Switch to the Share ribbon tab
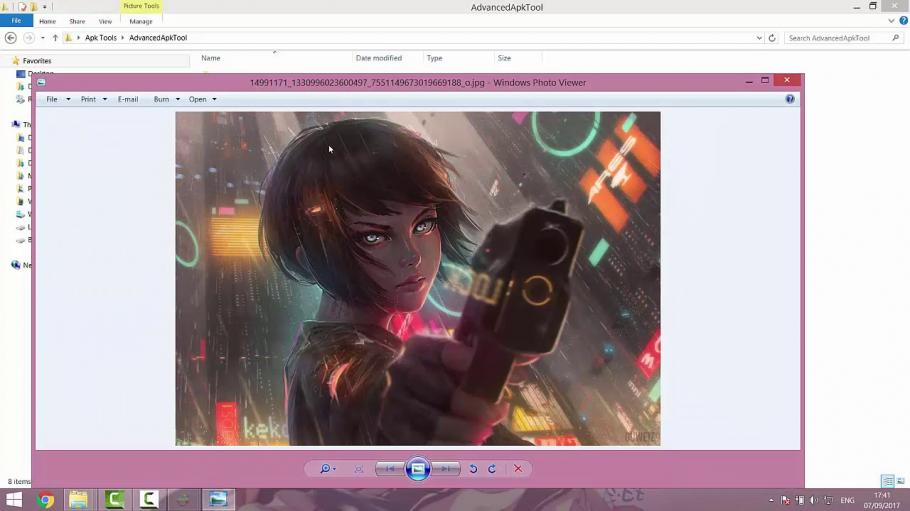The image size is (910, 511). point(77,21)
